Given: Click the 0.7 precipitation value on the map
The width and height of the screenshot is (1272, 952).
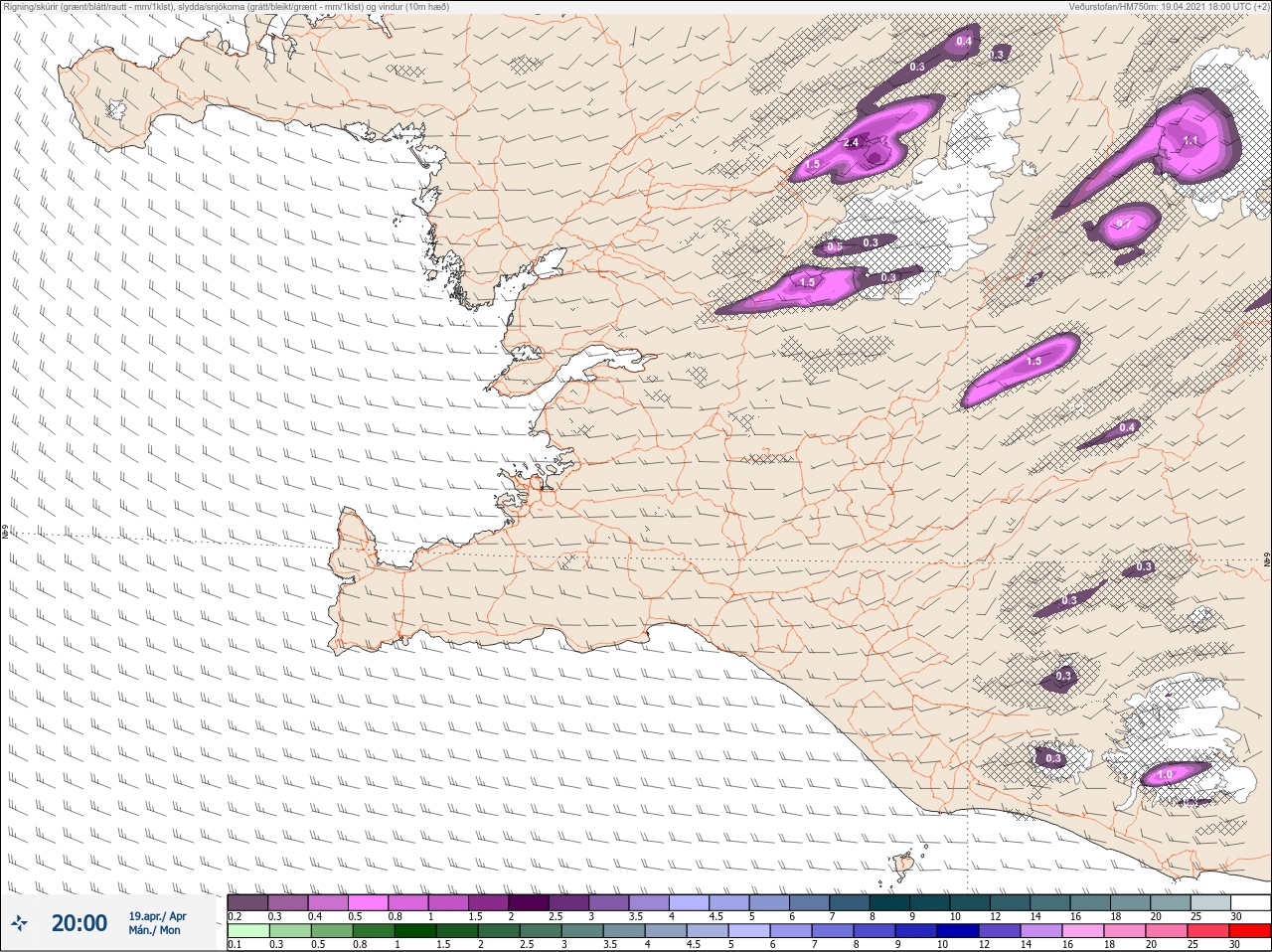Looking at the screenshot, I should pyautogui.click(x=1123, y=225).
